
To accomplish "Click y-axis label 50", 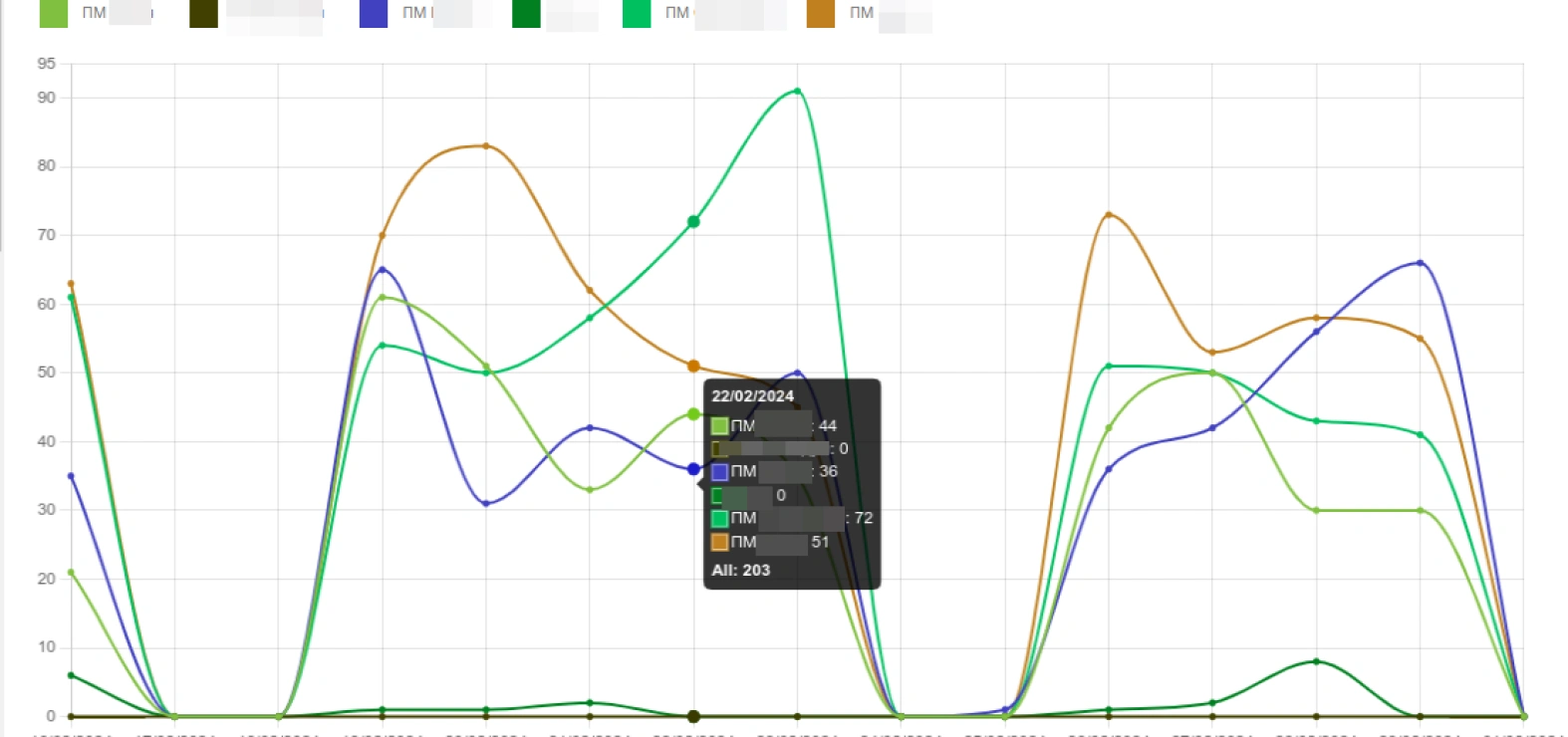I will [47, 372].
